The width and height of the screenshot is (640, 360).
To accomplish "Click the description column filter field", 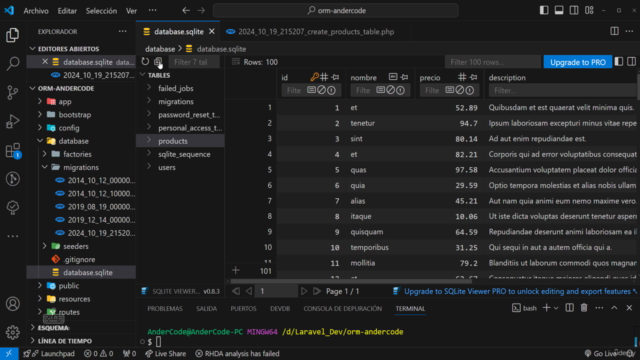I will pos(562,90).
